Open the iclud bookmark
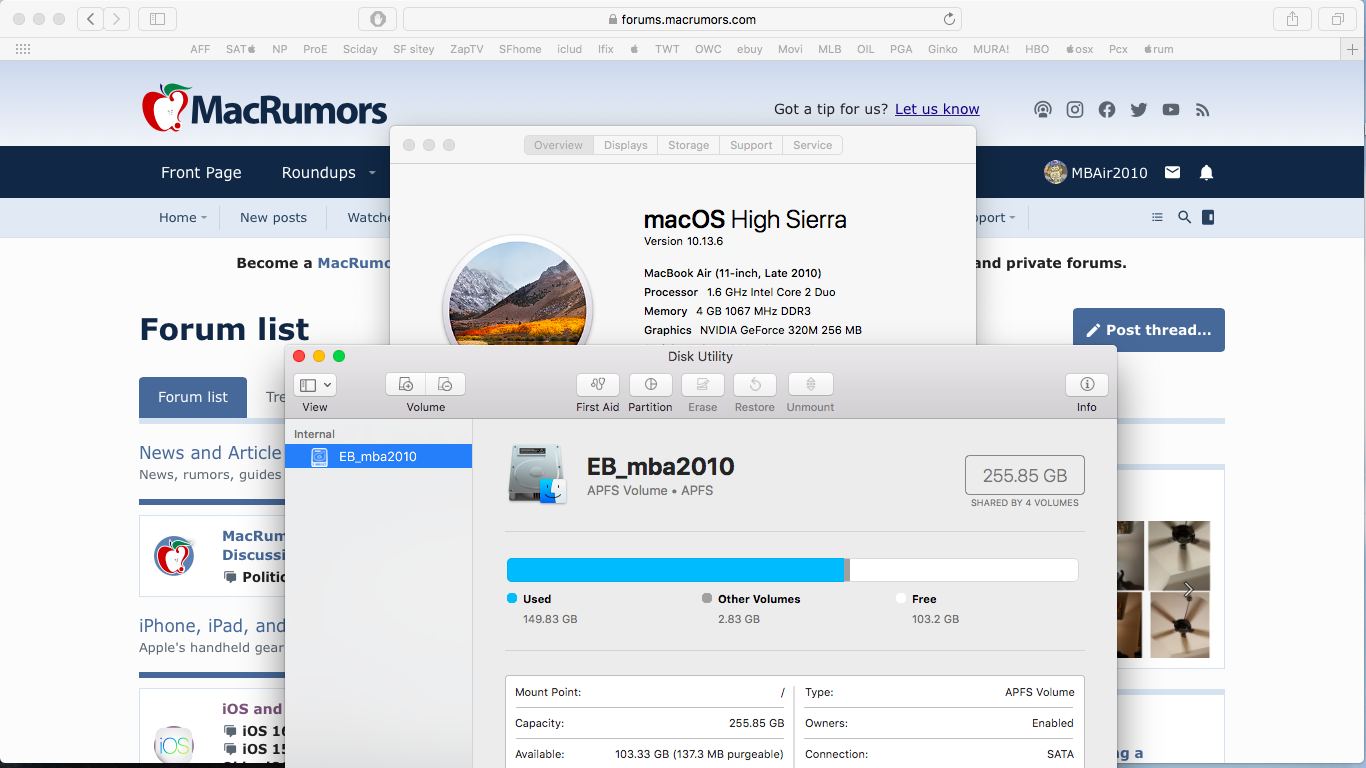Image resolution: width=1366 pixels, height=768 pixels. coord(569,49)
